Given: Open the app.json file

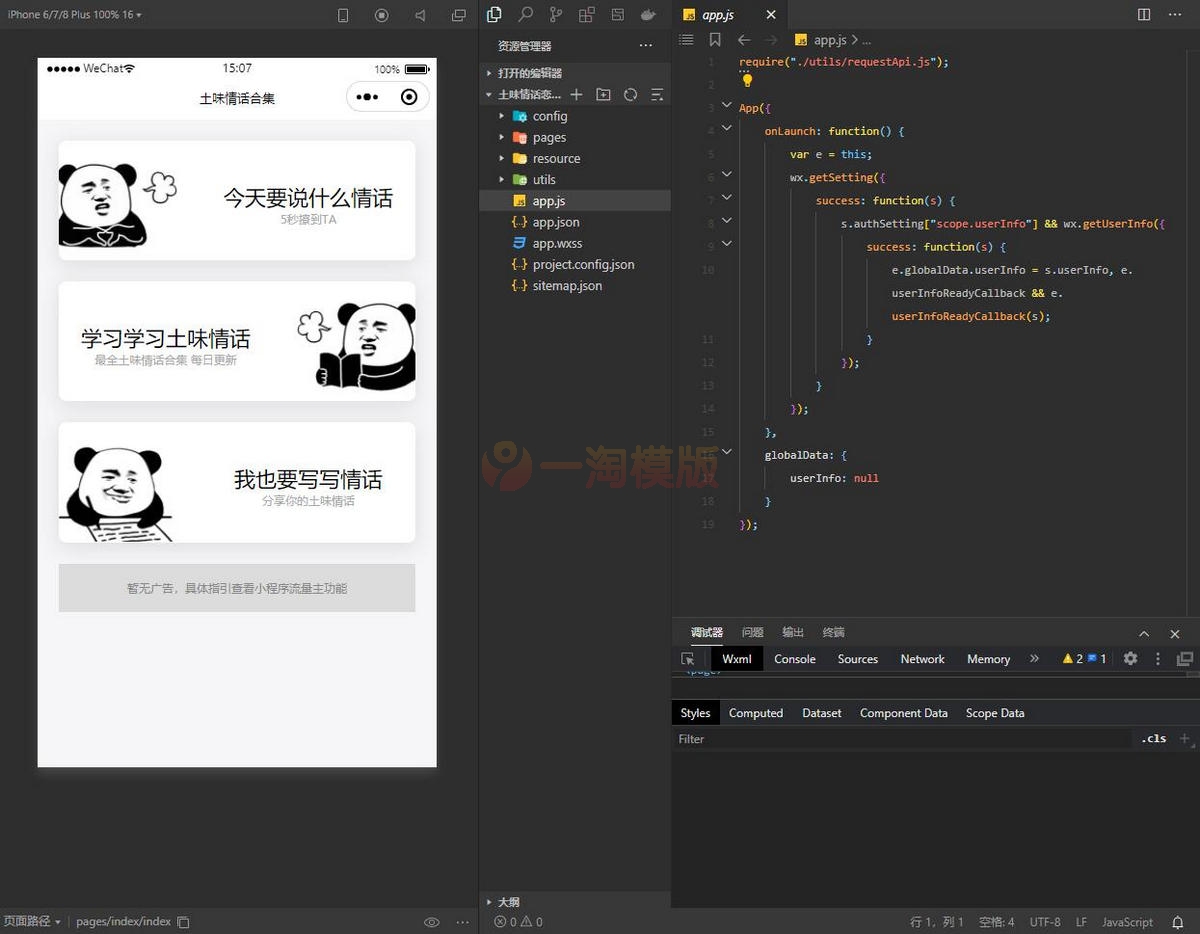Looking at the screenshot, I should coord(555,222).
